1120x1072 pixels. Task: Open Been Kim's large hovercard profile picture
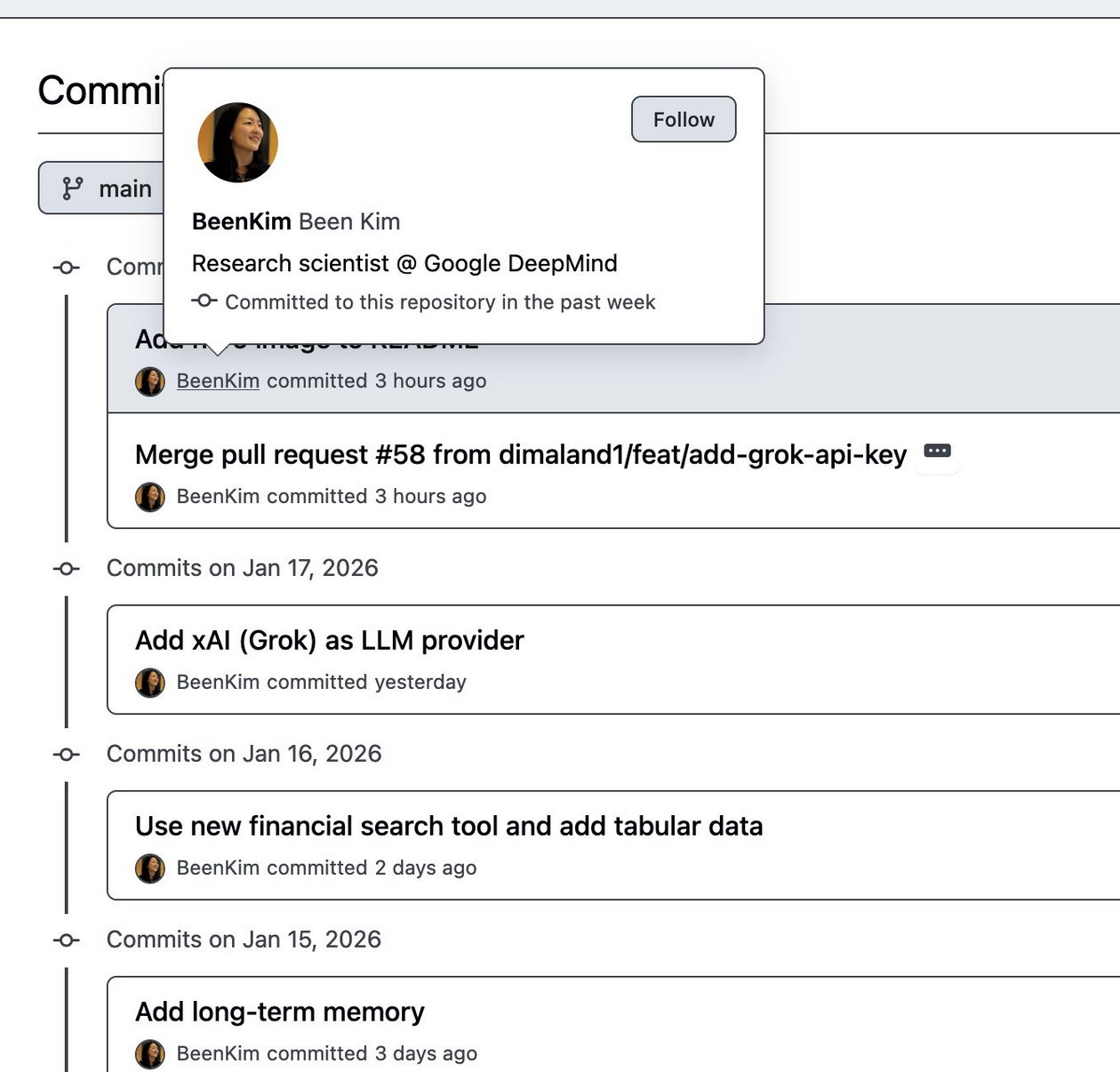pos(237,142)
